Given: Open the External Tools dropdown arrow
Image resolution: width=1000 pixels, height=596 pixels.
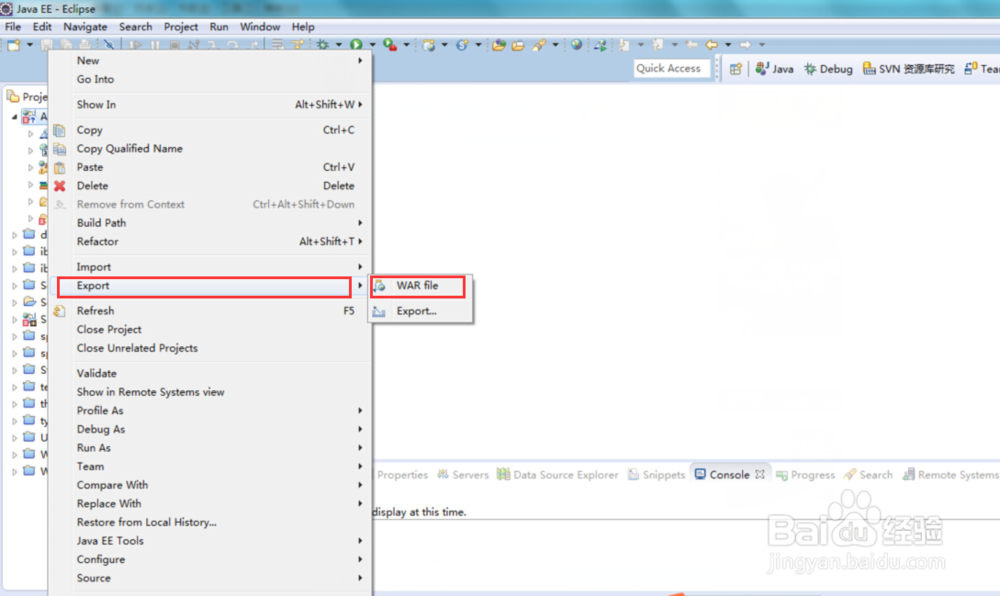Looking at the screenshot, I should click(406, 45).
